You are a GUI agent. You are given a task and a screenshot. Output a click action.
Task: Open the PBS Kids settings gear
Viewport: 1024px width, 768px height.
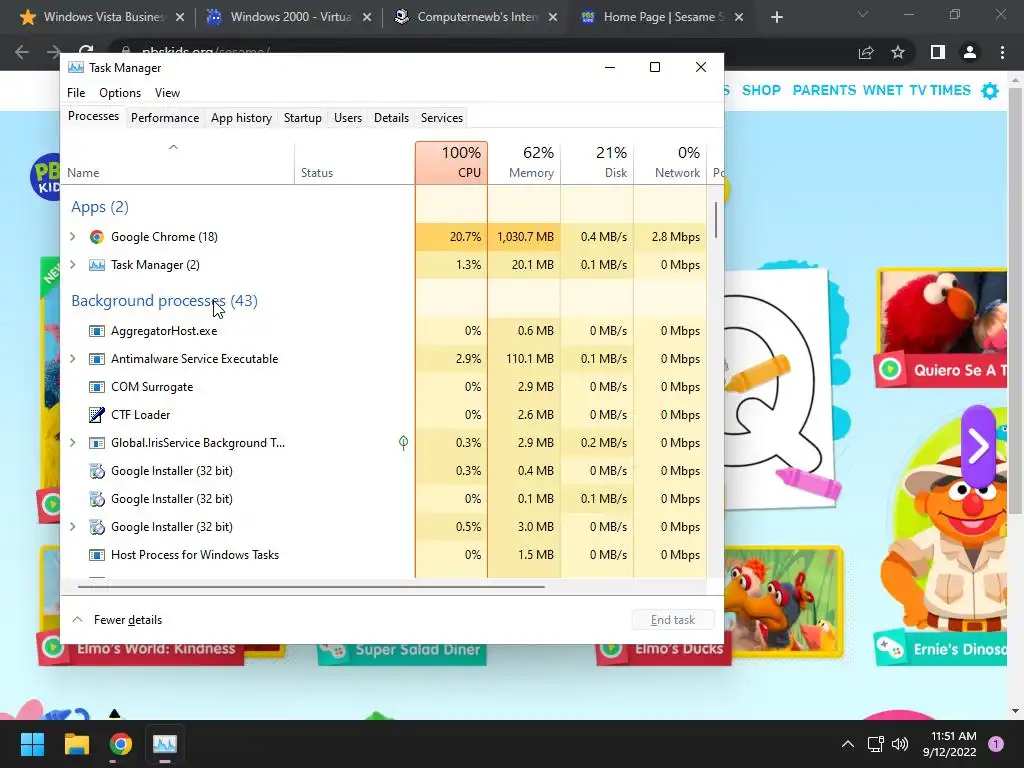pyautogui.click(x=990, y=91)
